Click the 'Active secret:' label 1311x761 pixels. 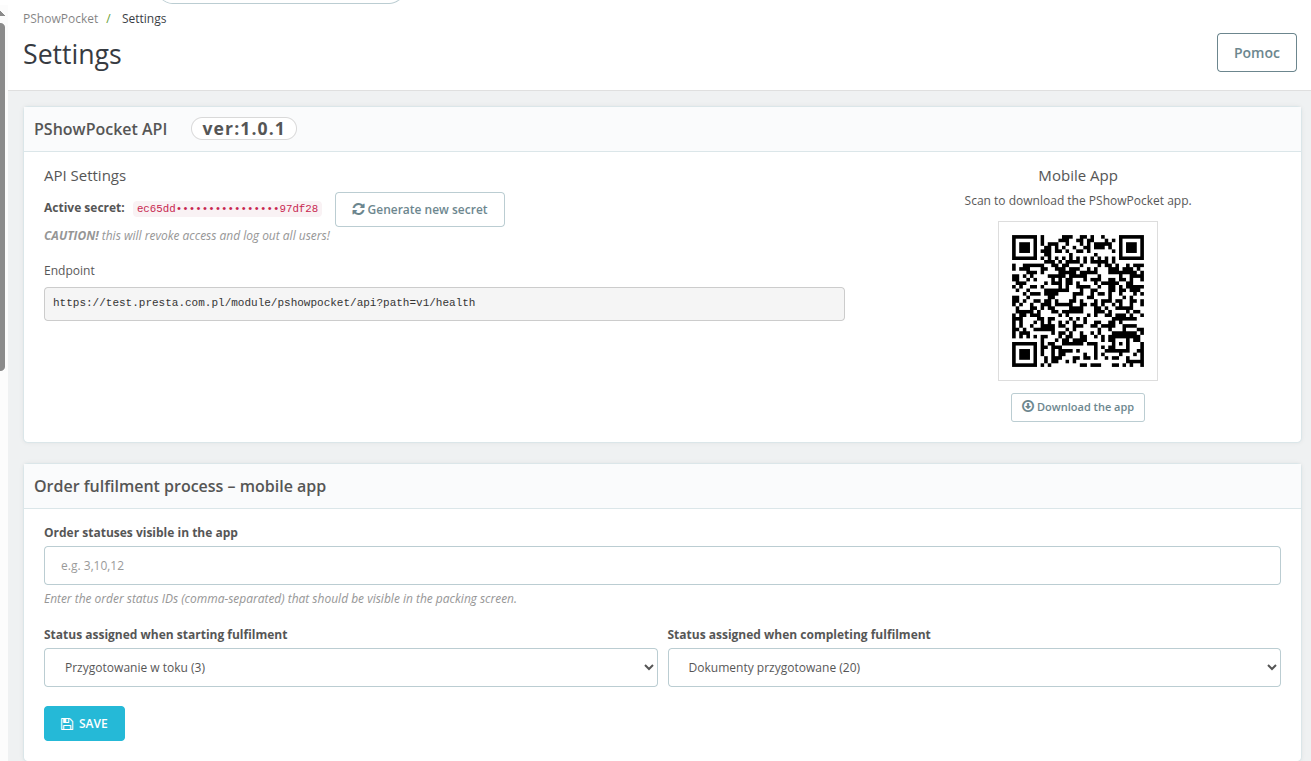(84, 208)
